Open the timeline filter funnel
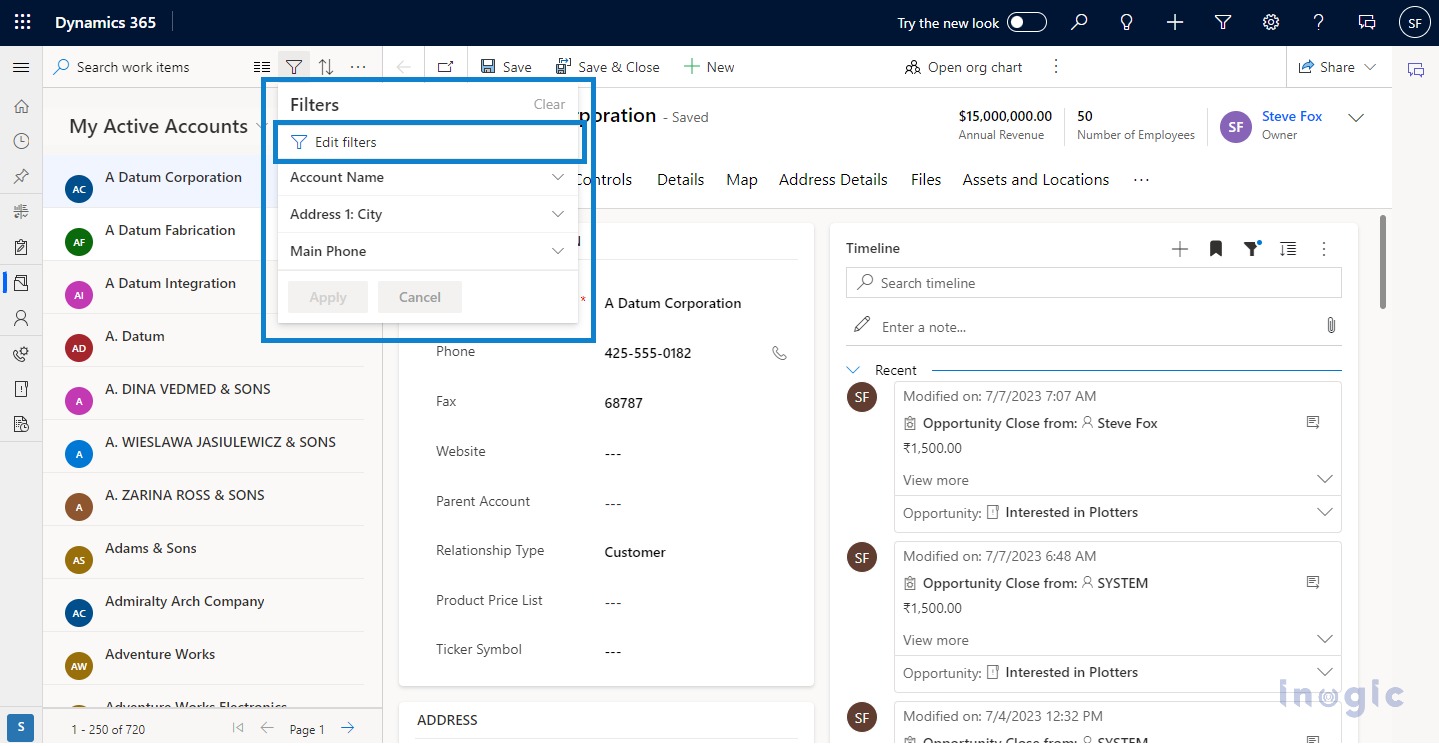Image resolution: width=1439 pixels, height=746 pixels. (x=1252, y=249)
